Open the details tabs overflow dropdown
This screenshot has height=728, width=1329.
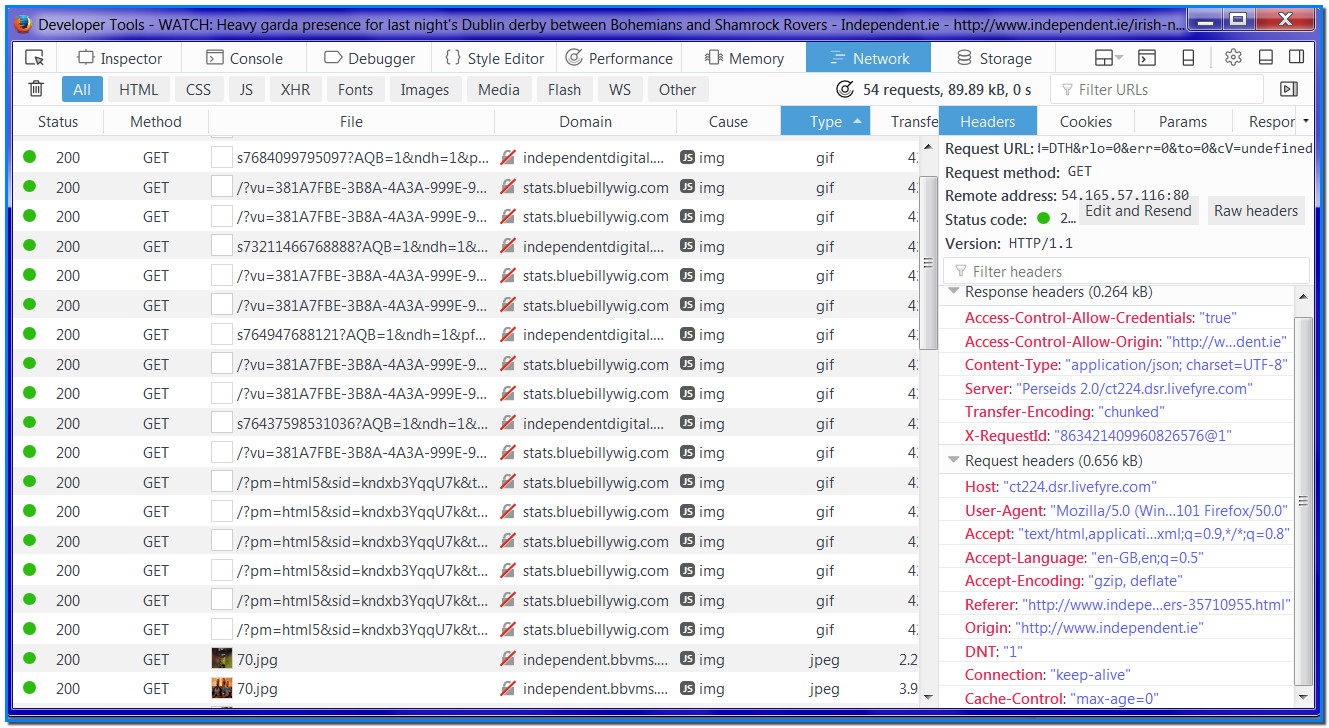pos(1306,122)
